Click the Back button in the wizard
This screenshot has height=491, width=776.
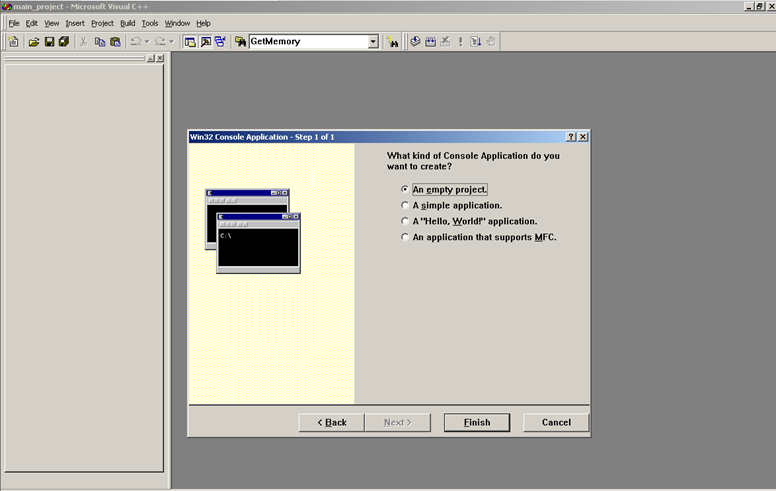[x=331, y=422]
